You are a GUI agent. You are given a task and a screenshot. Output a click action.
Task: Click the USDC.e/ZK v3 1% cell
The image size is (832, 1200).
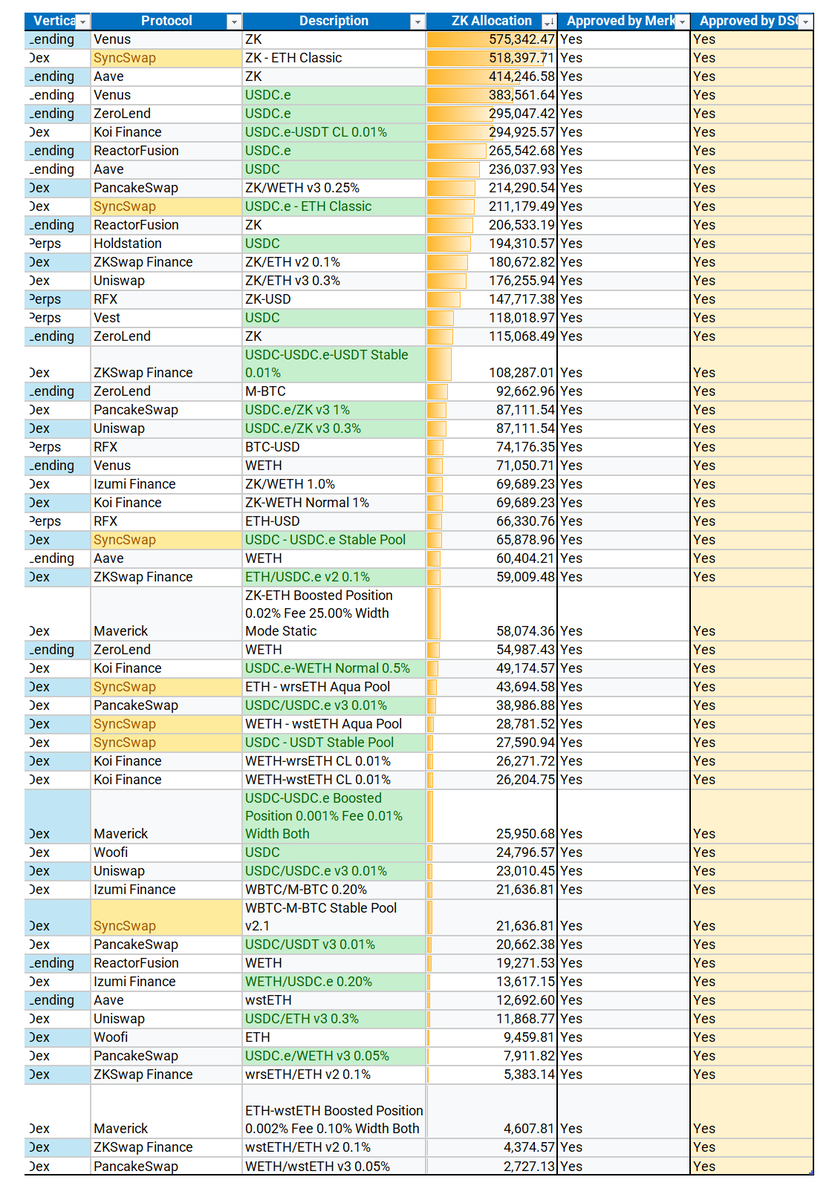tap(334, 410)
